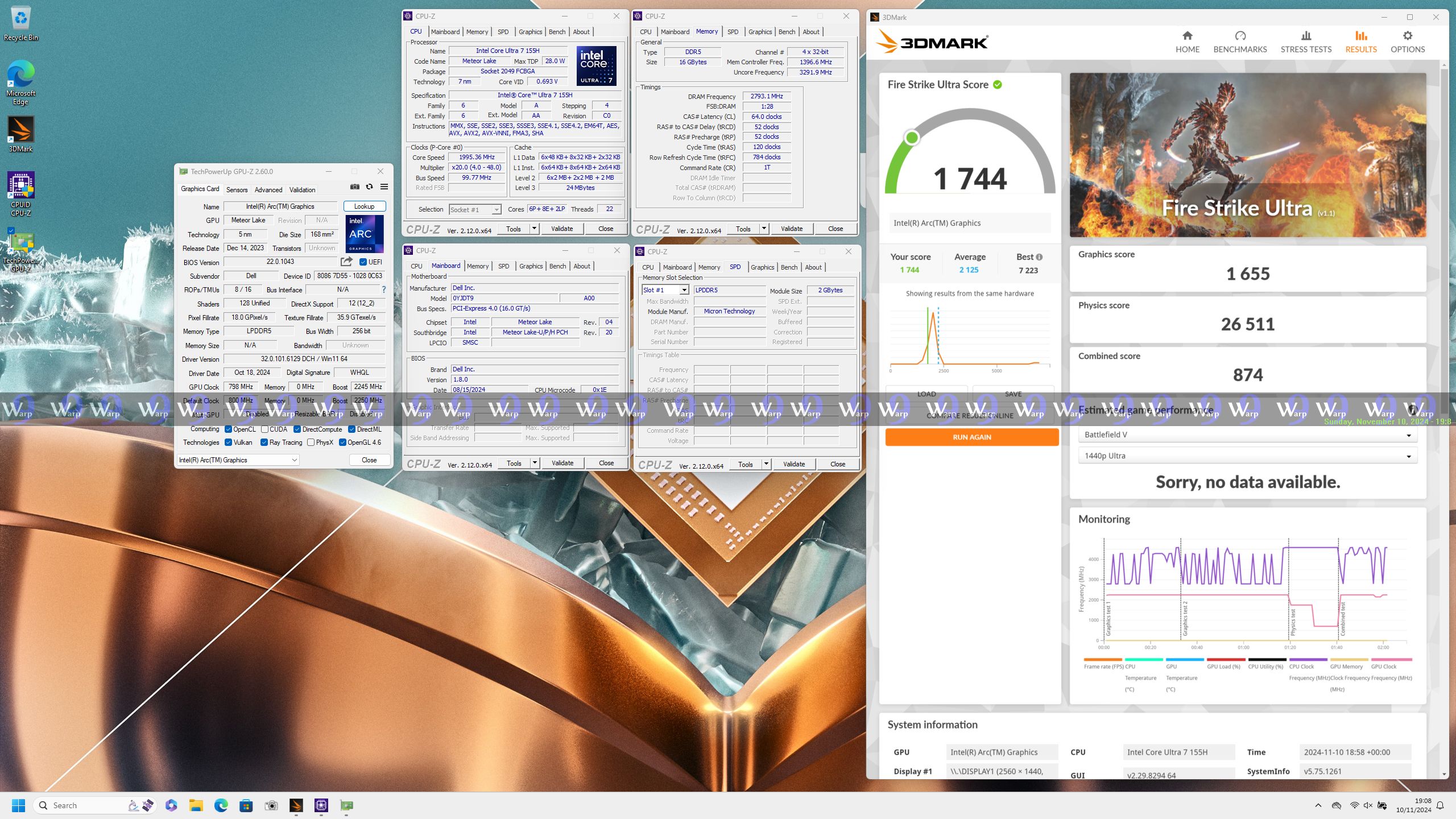The image size is (1456, 819).
Task: Take a GPU-Z screenshot with the camera icon
Action: coord(355,187)
